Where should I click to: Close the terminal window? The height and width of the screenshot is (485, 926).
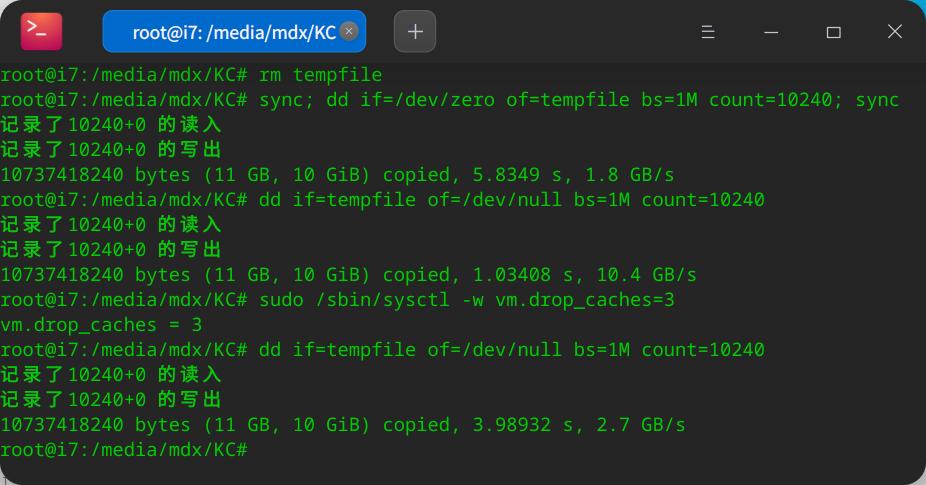pos(895,31)
